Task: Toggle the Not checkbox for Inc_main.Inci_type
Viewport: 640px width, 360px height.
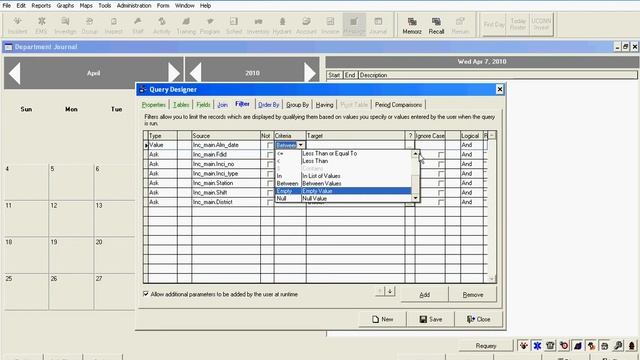Action: point(269,174)
